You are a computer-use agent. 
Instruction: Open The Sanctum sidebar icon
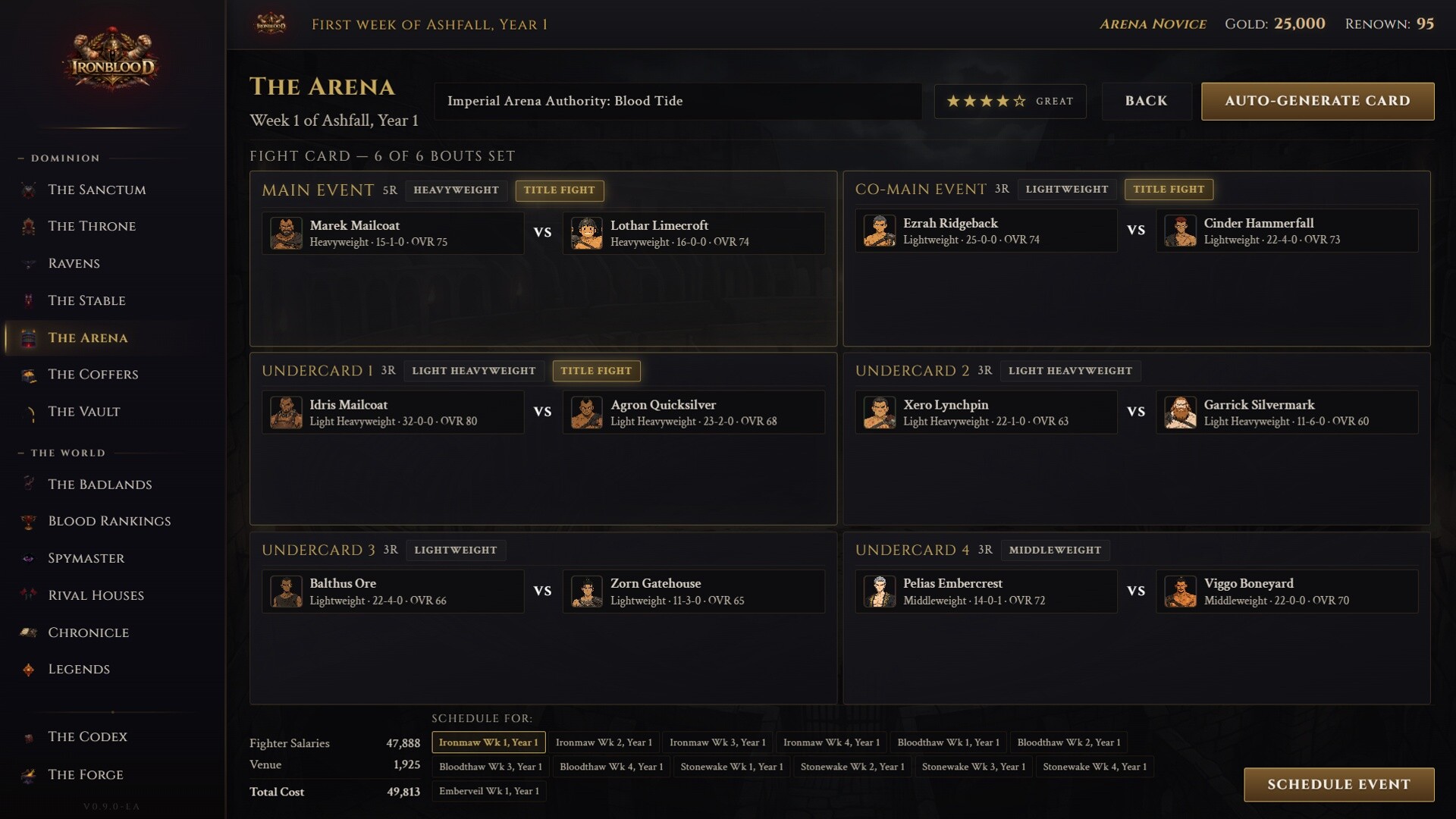[x=29, y=190]
